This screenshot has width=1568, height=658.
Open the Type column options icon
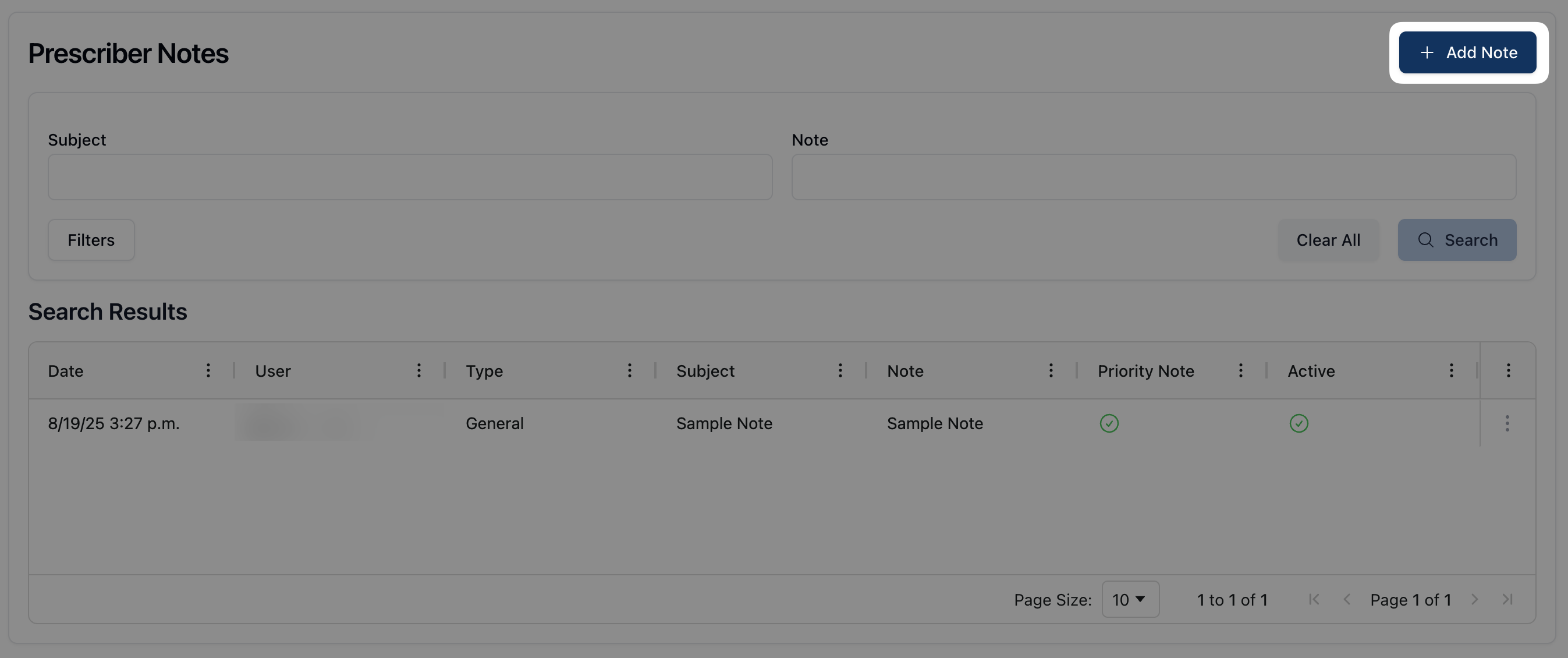(x=629, y=371)
